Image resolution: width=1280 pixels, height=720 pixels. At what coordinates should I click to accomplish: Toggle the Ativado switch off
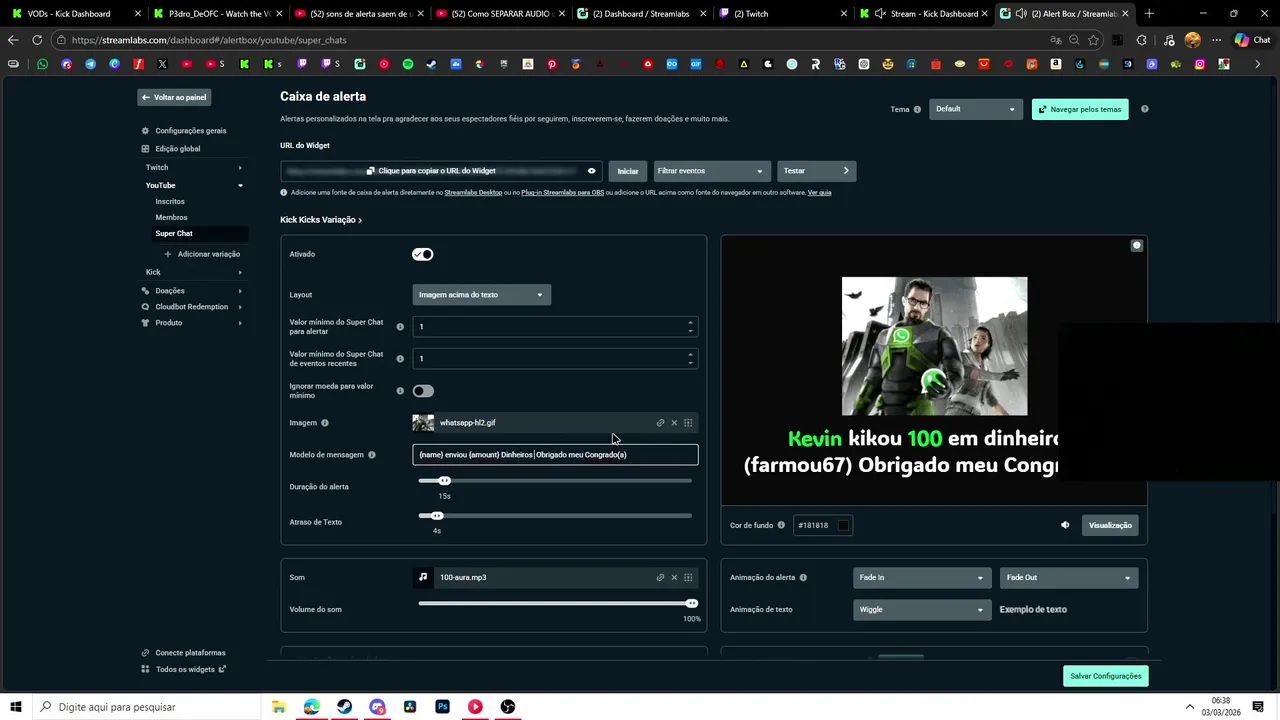[x=423, y=254]
